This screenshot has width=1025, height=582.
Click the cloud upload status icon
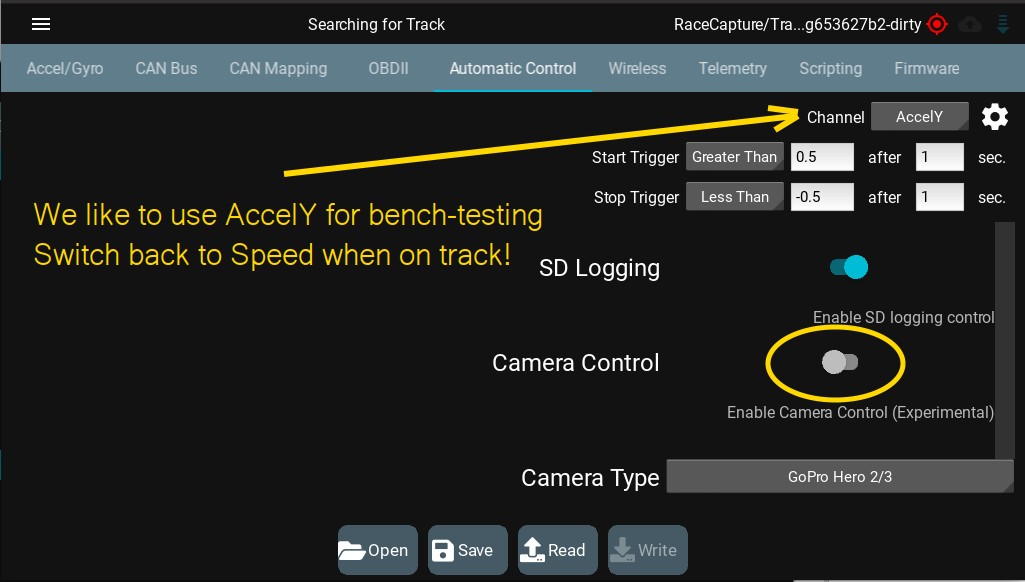[970, 25]
